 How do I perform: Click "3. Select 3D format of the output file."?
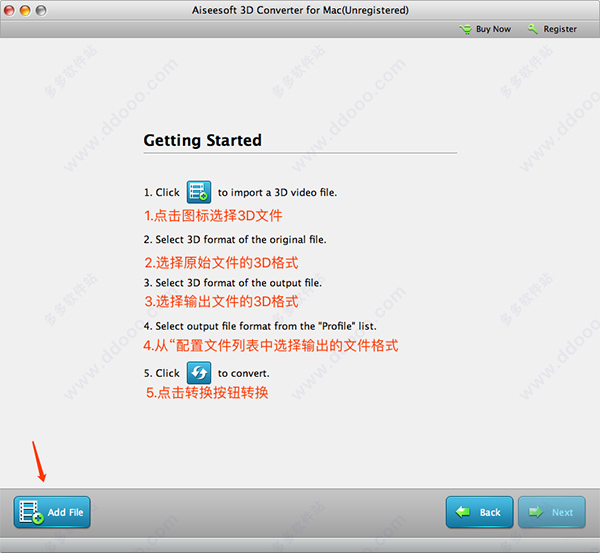(233, 283)
